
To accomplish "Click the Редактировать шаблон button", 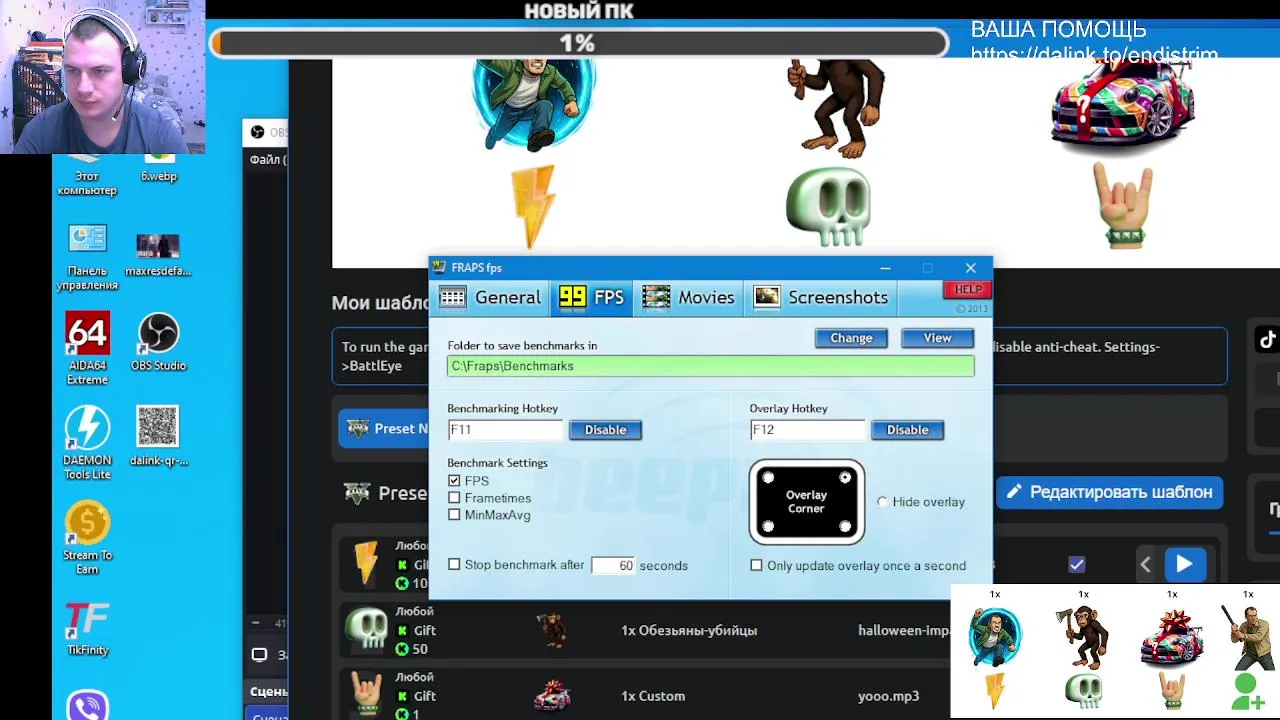I will (x=1110, y=492).
